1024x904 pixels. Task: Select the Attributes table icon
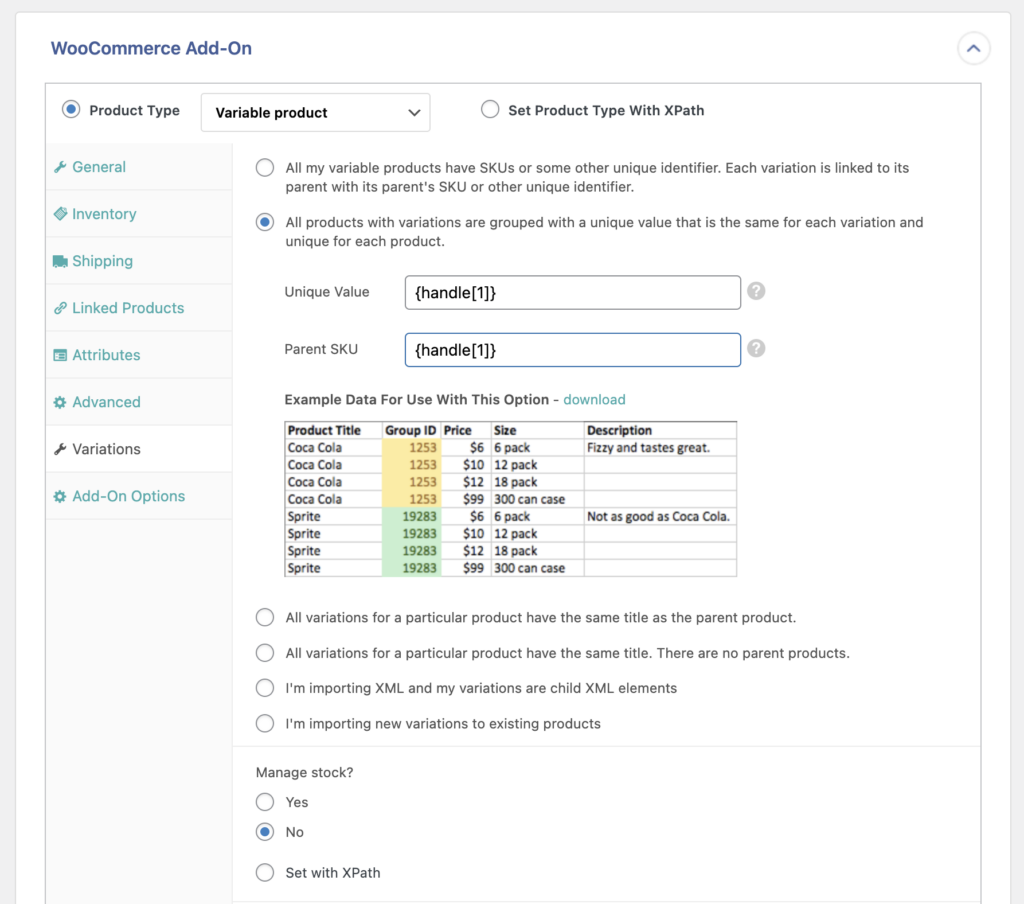(x=62, y=355)
